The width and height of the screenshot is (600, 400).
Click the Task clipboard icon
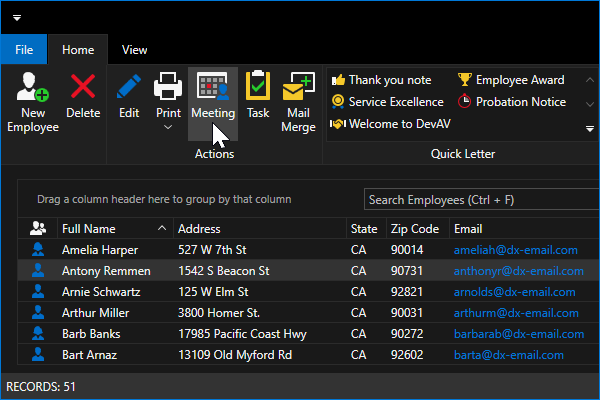[x=258, y=90]
